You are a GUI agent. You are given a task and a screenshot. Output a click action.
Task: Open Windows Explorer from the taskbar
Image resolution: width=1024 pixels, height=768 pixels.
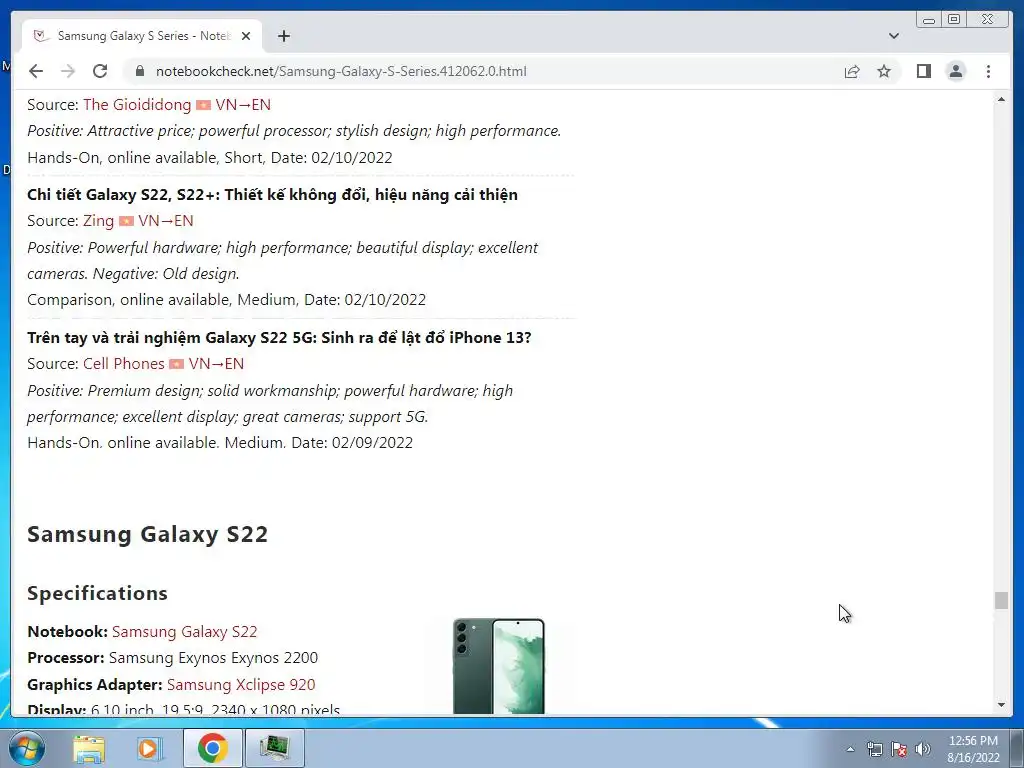tap(89, 748)
